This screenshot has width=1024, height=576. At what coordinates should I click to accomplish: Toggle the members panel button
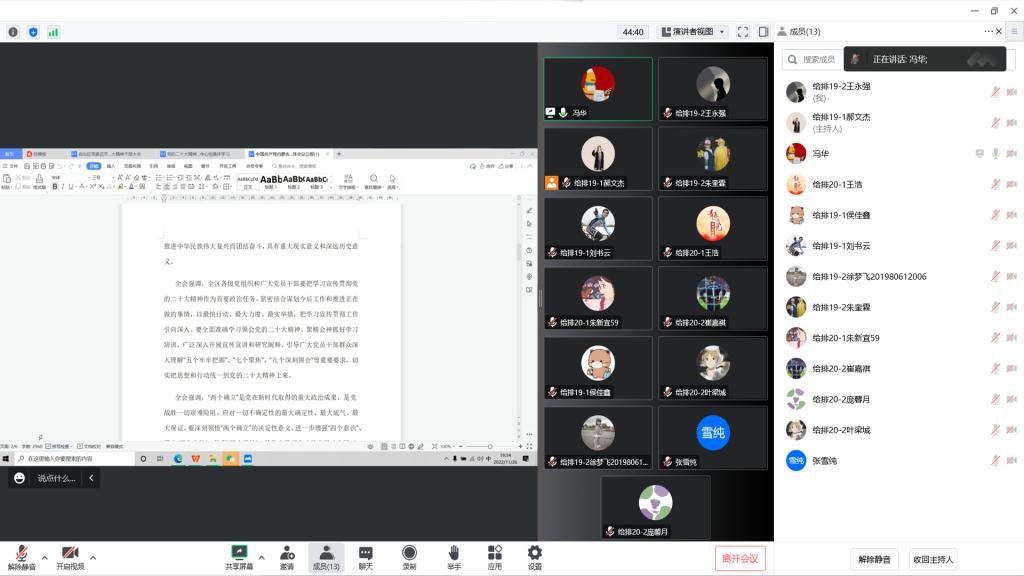[326, 553]
